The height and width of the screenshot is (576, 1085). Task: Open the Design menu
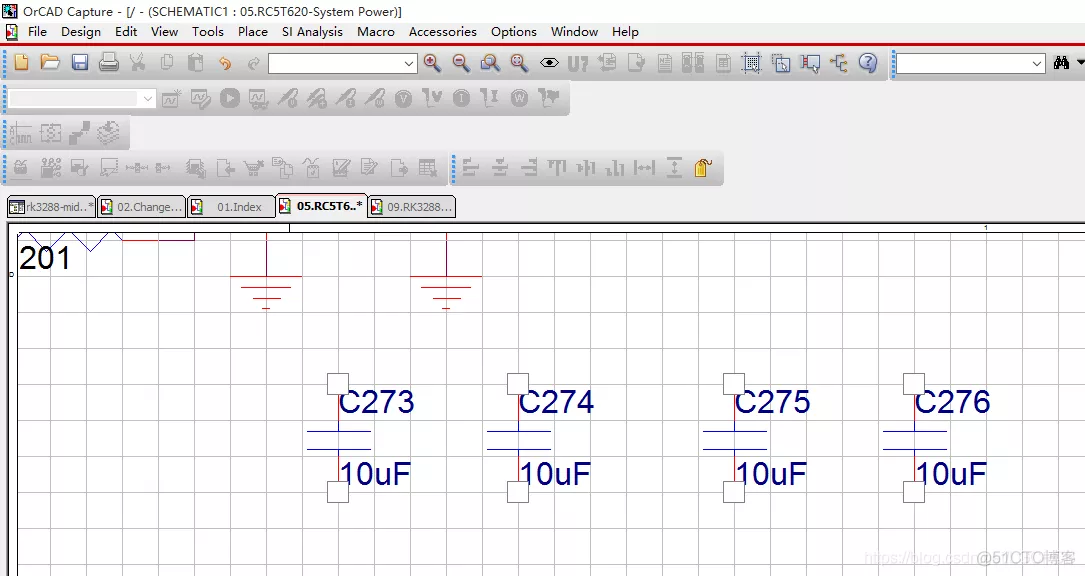coord(81,32)
